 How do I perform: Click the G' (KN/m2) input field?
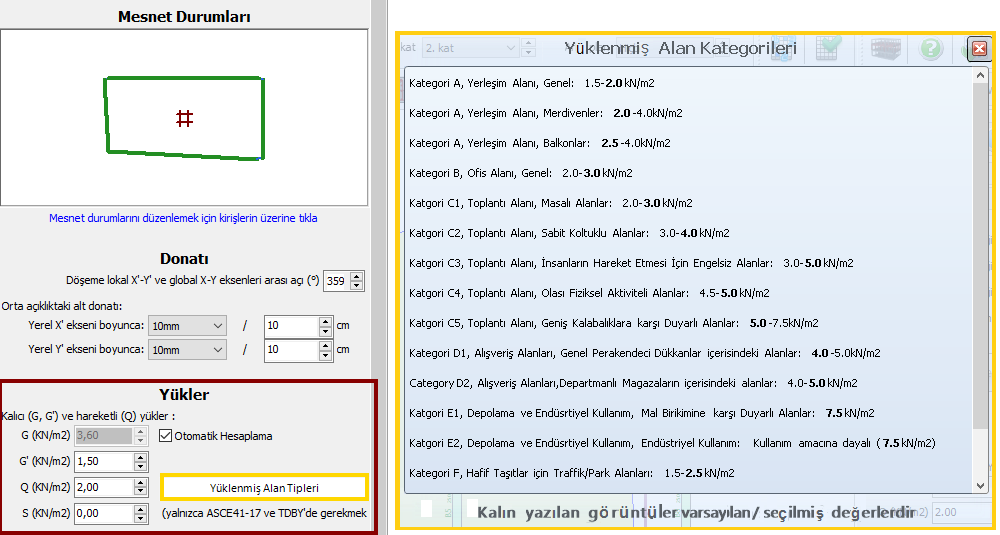click(102, 462)
